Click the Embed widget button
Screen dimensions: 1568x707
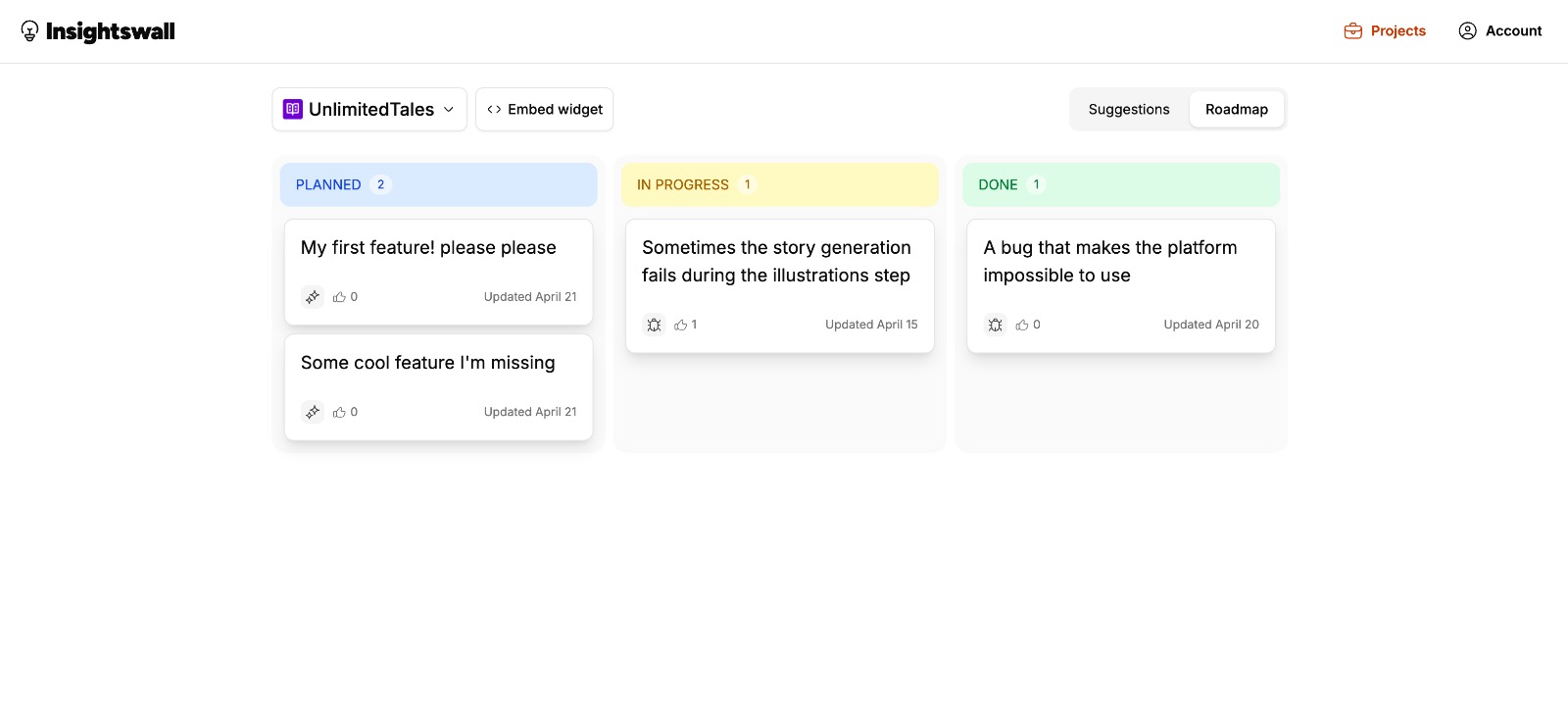544,109
